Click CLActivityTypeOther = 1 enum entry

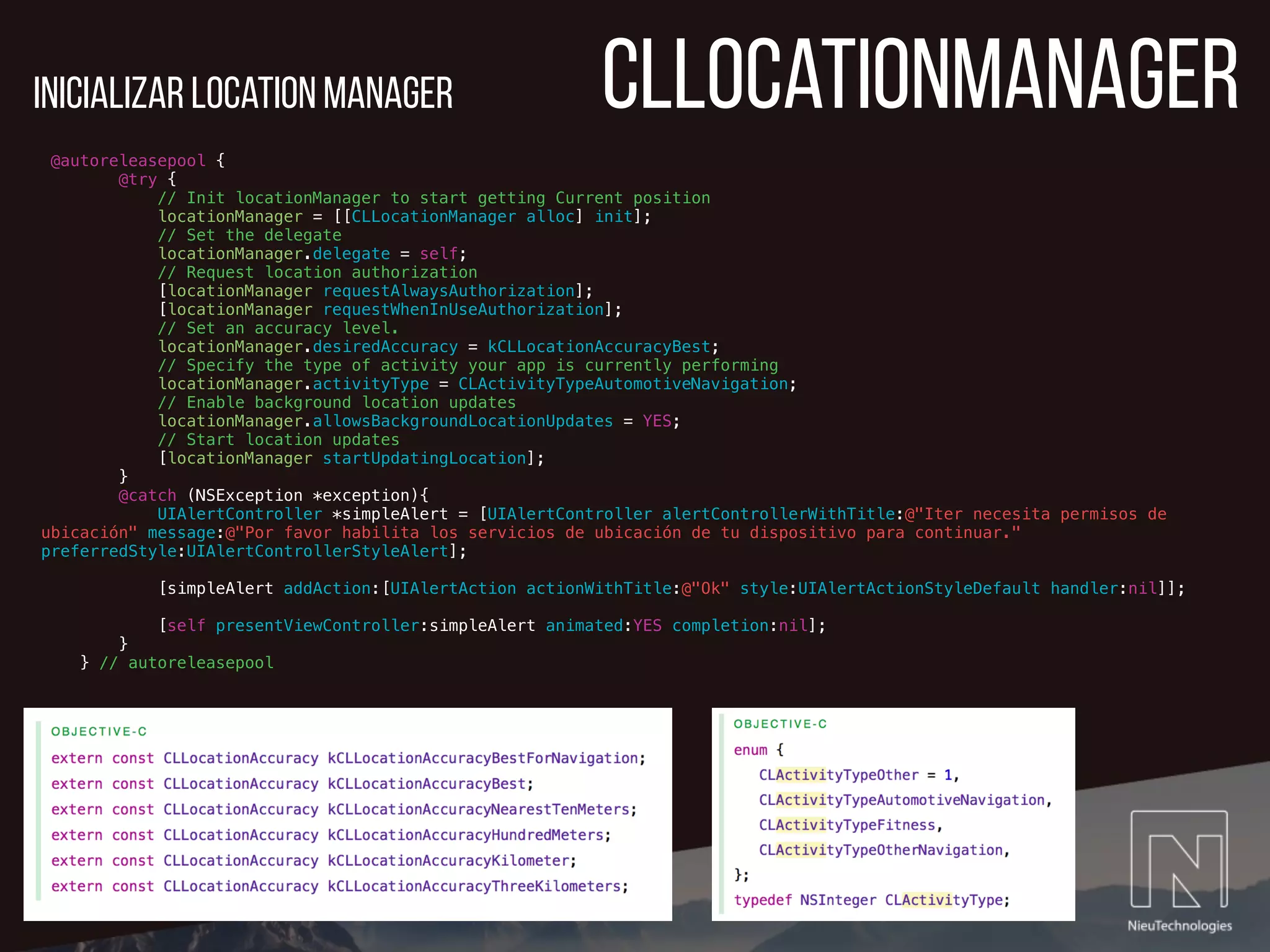859,775
